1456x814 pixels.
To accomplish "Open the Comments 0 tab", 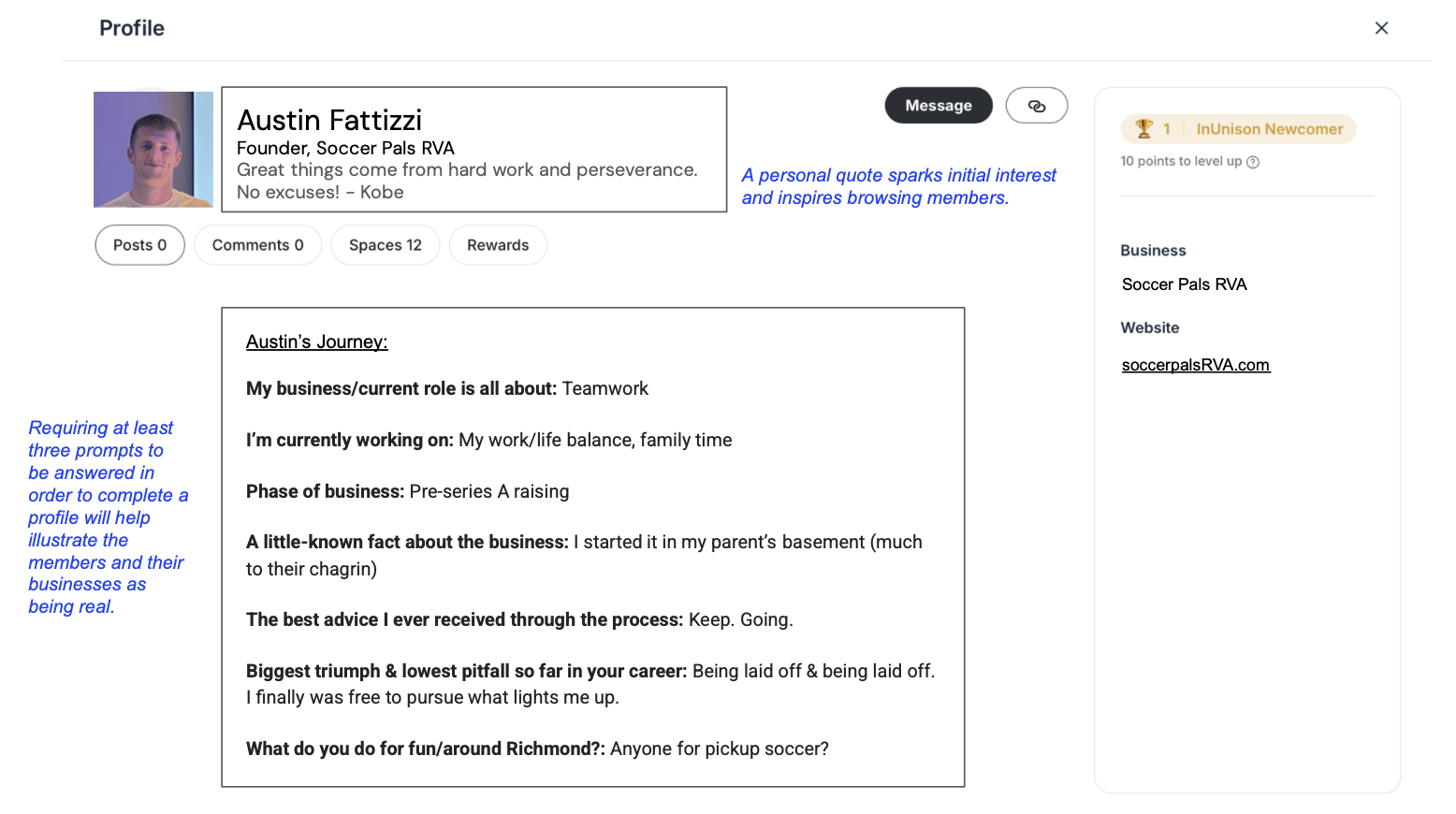I will pos(257,245).
